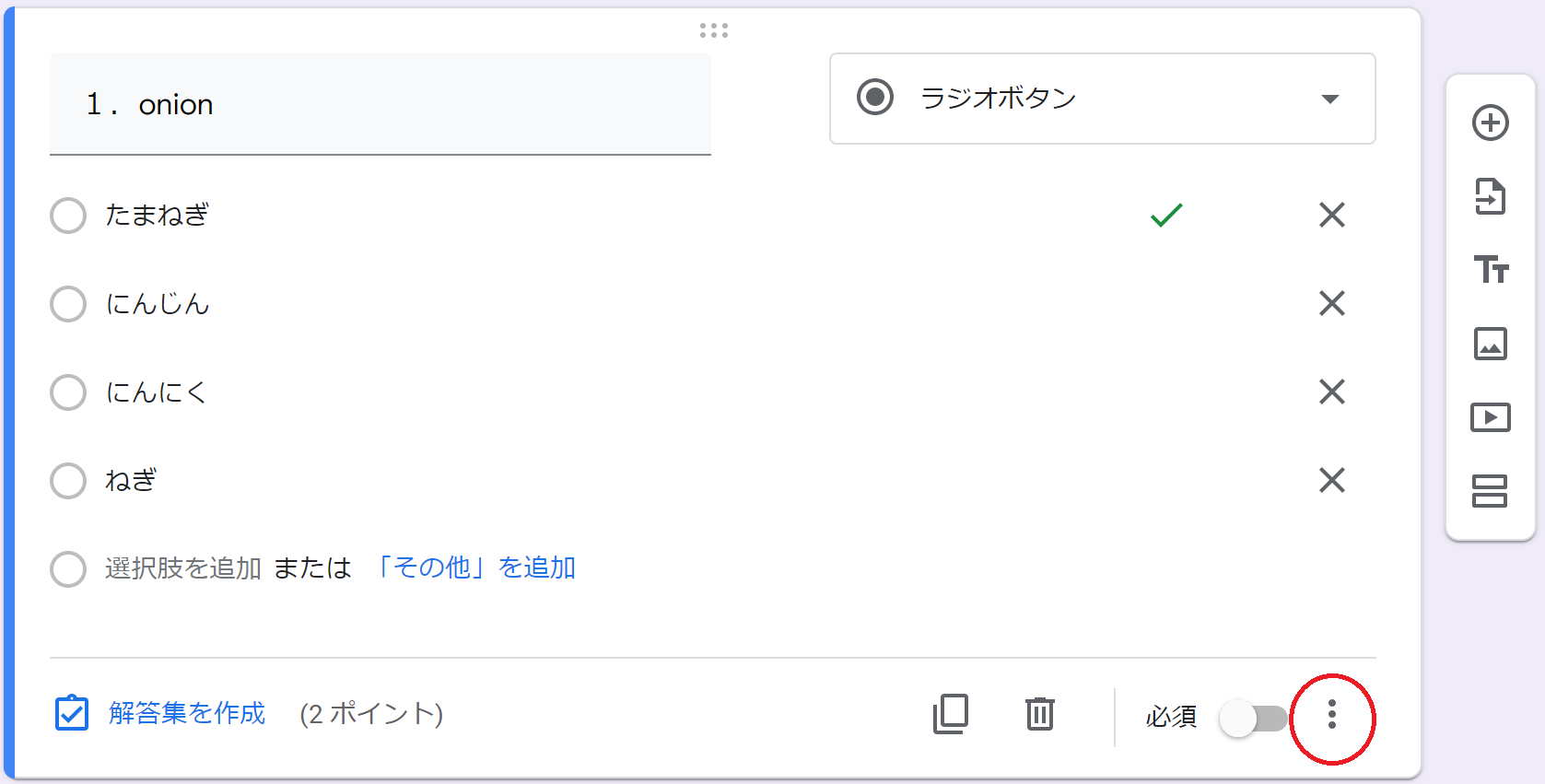Toggle the 必須 required switch
1545x784 pixels.
pos(1253,718)
